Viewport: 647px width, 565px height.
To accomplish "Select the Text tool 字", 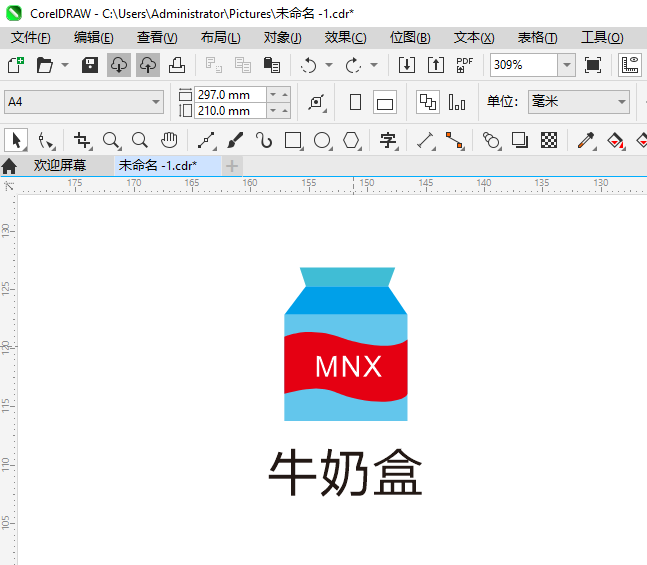I will (388, 141).
